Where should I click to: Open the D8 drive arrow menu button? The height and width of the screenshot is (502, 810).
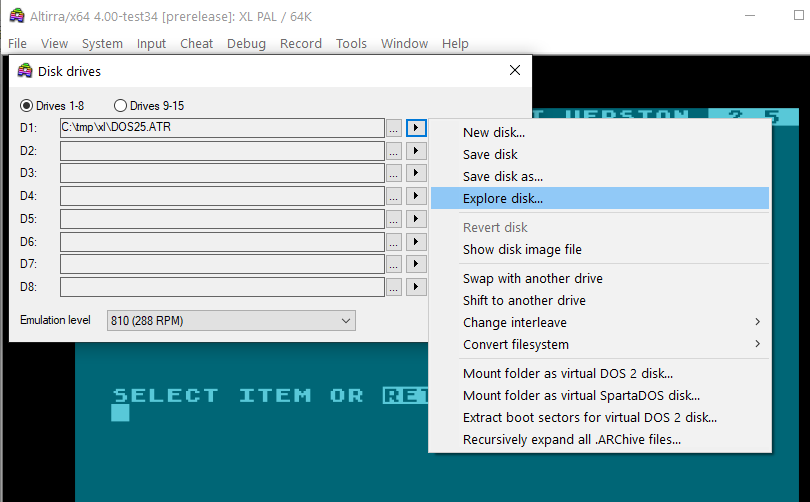(417, 288)
